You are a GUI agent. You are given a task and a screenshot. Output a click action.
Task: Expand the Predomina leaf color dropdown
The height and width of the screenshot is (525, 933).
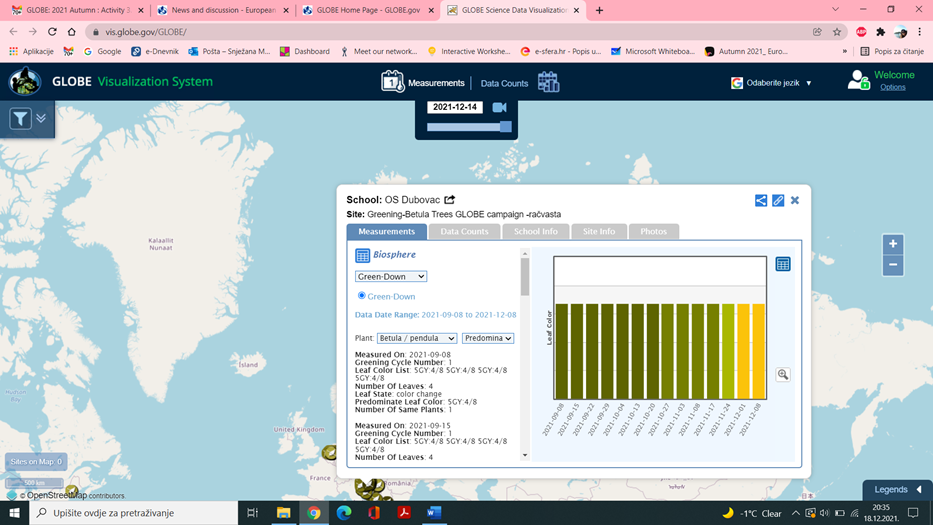pyautogui.click(x=488, y=338)
